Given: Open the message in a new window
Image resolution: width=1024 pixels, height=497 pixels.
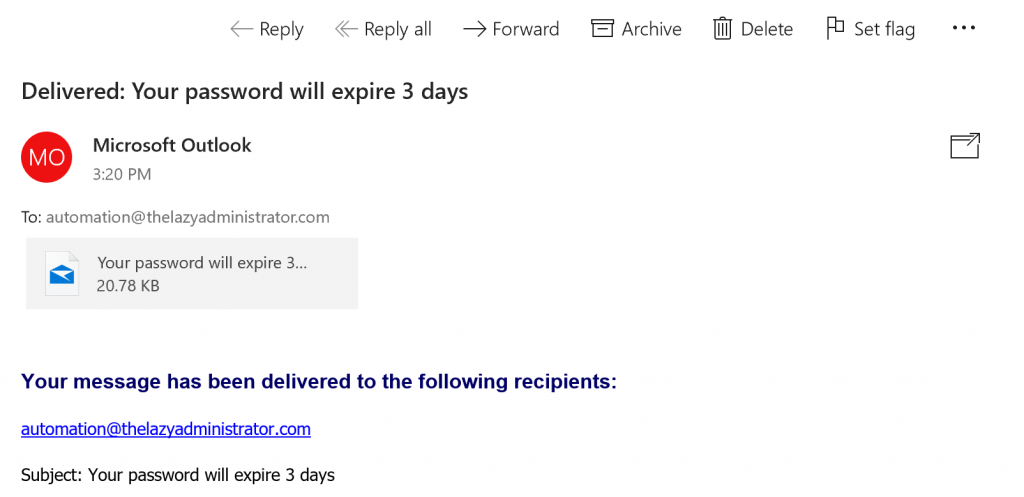Looking at the screenshot, I should pyautogui.click(x=965, y=146).
